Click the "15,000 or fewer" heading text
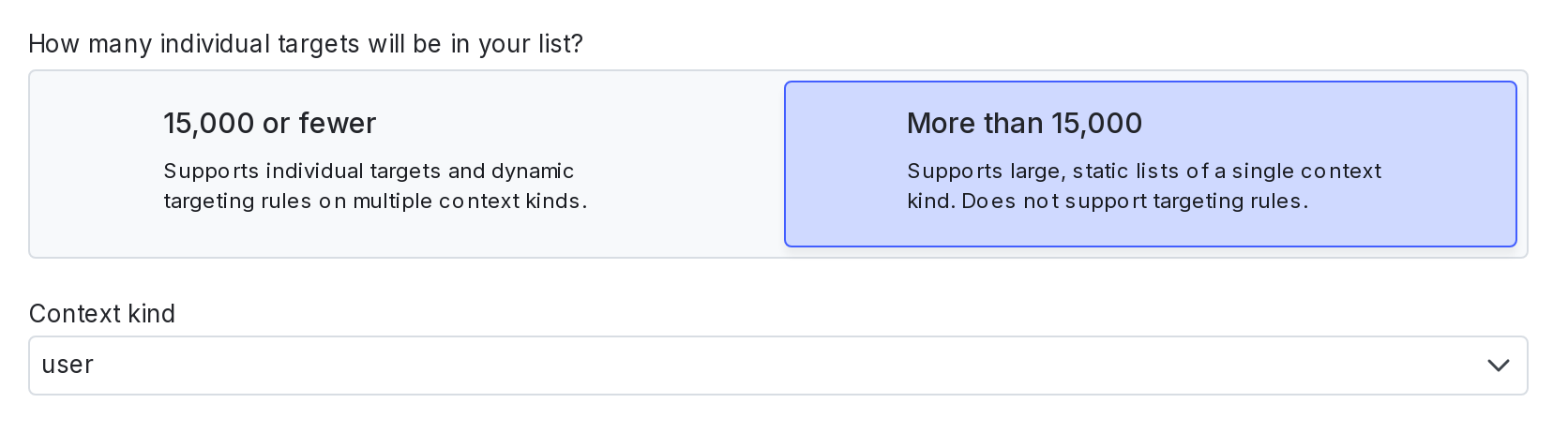This screenshot has height=433, width=1568. click(x=269, y=124)
